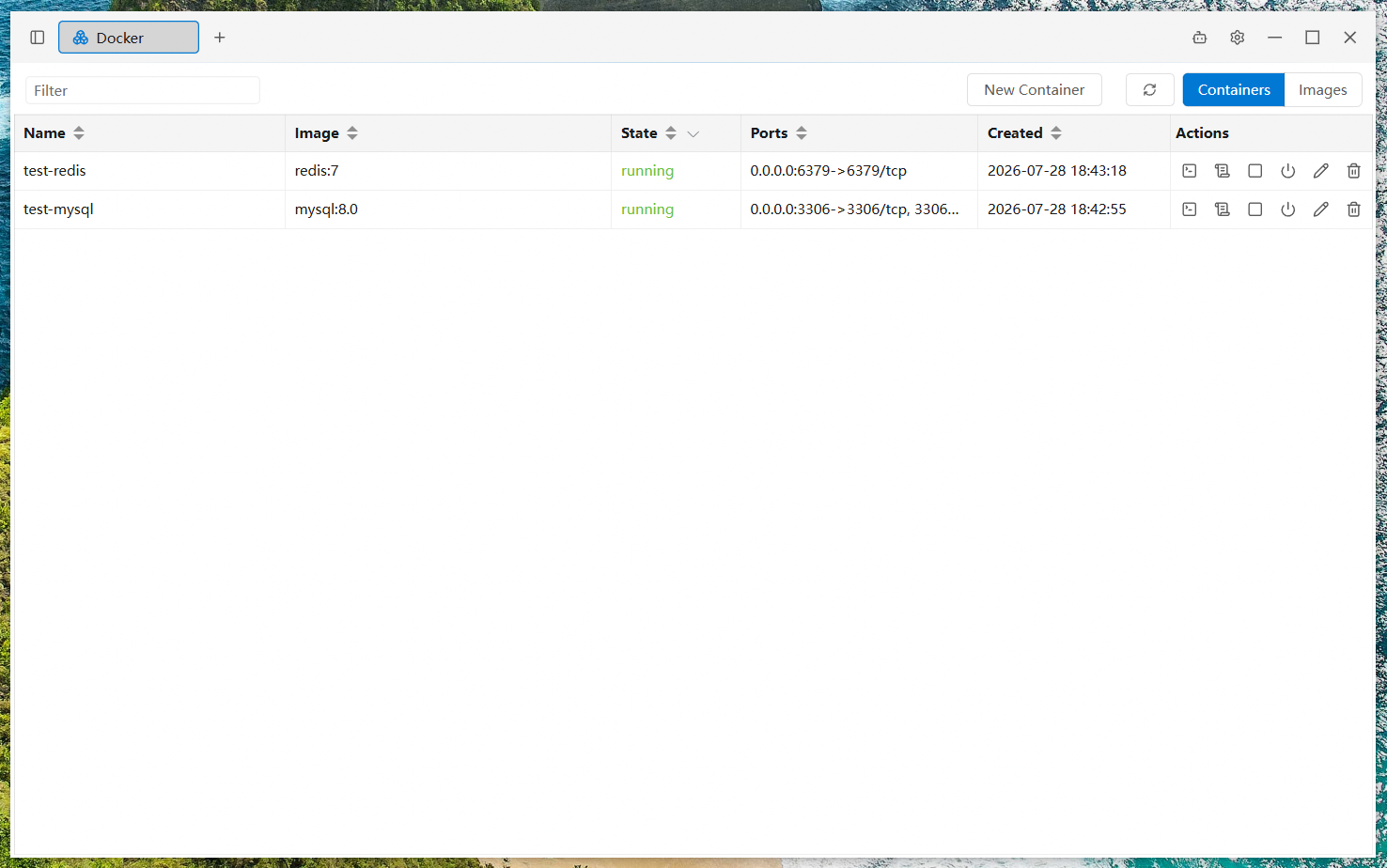Open the State column filter chevron
1387x868 pixels.
click(693, 134)
